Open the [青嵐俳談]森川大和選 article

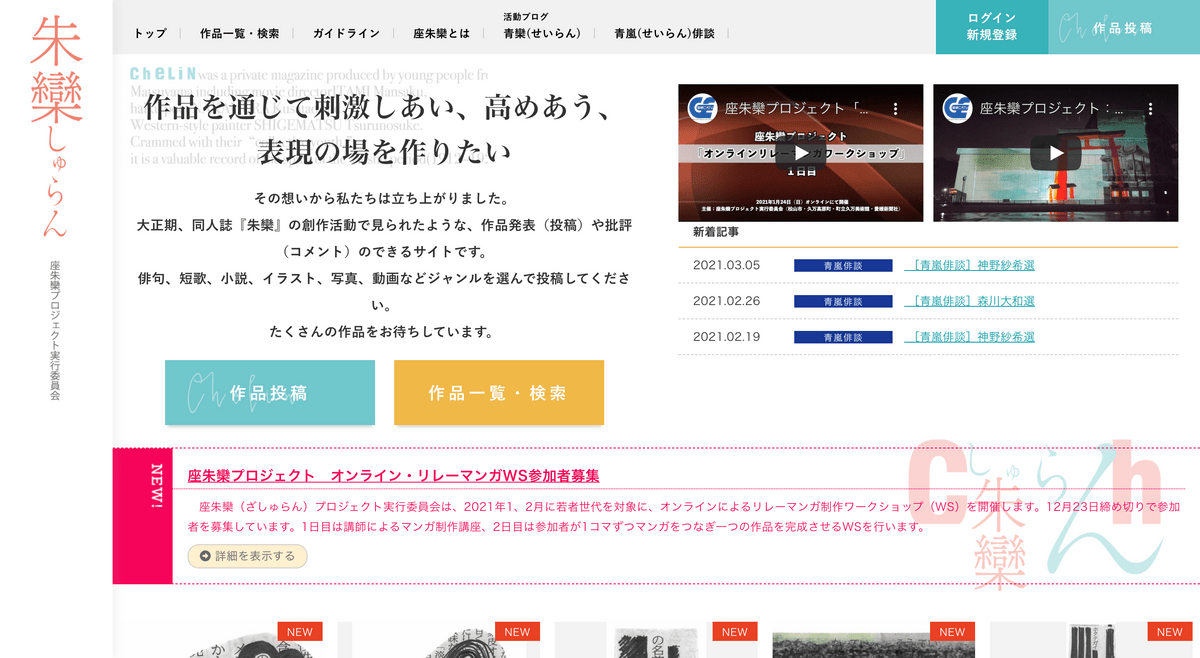pyautogui.click(x=969, y=301)
